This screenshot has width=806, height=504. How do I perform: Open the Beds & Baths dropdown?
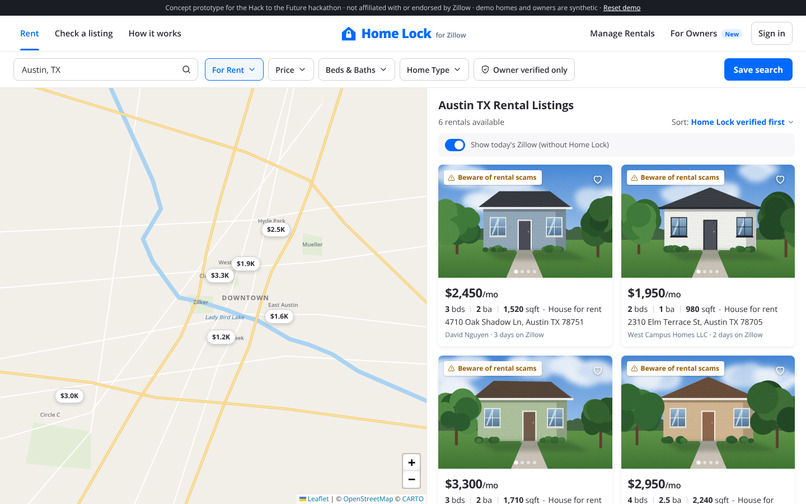(x=356, y=69)
